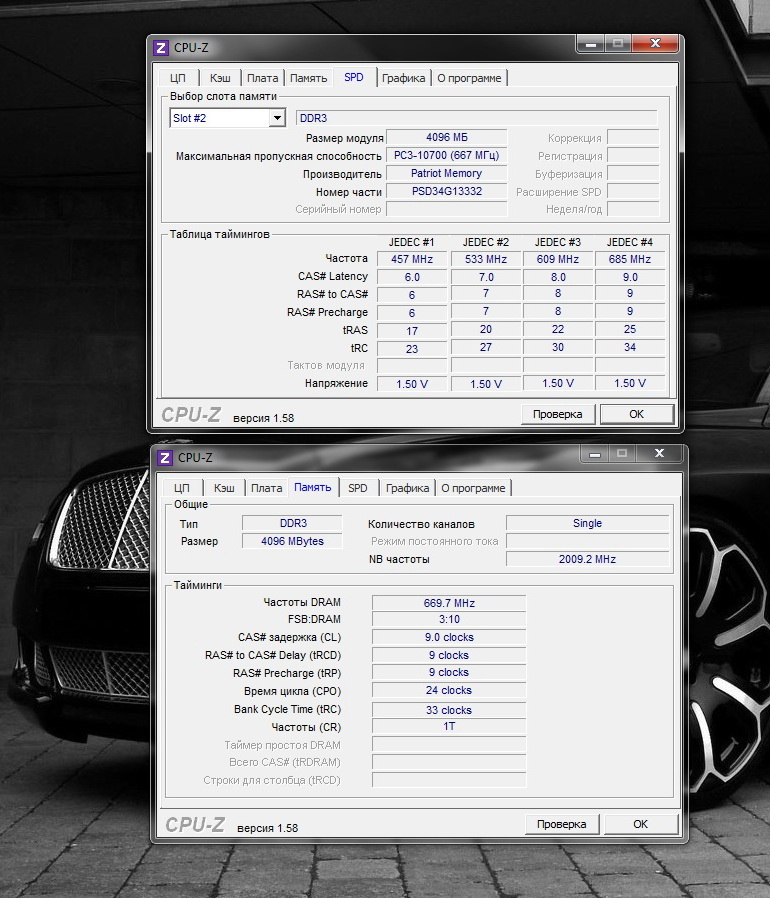Switch to ЦП tab in the SPD window
Viewport: 770px width, 898px height.
(177, 78)
